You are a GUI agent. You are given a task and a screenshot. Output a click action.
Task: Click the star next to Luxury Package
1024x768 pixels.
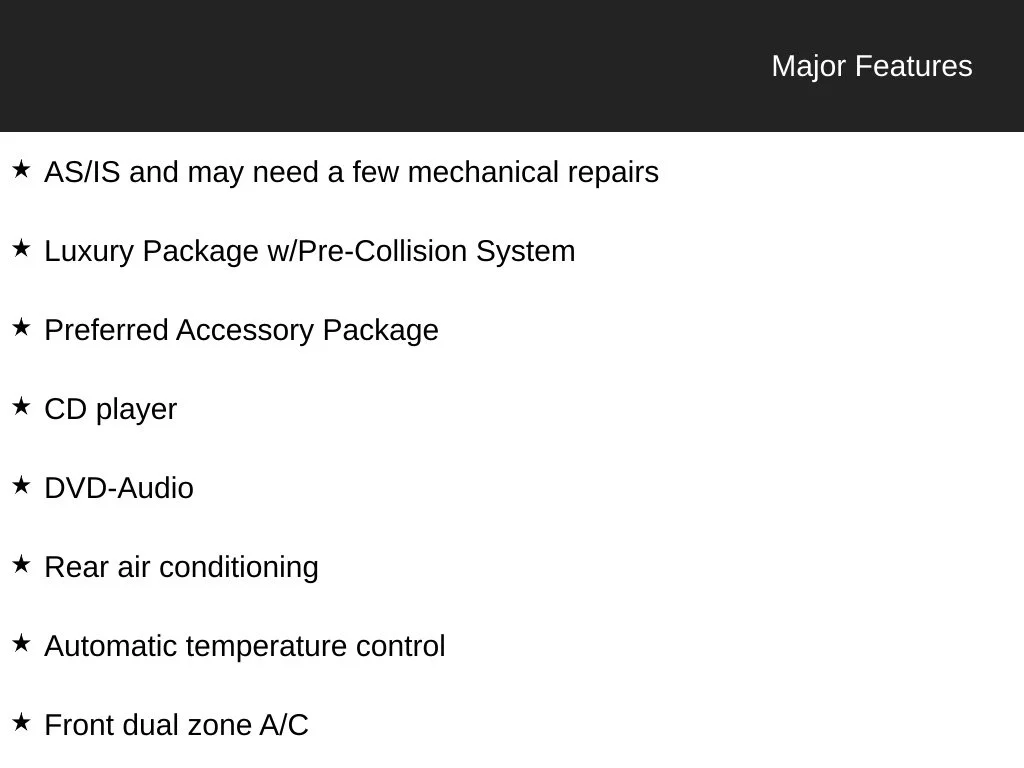(x=21, y=248)
